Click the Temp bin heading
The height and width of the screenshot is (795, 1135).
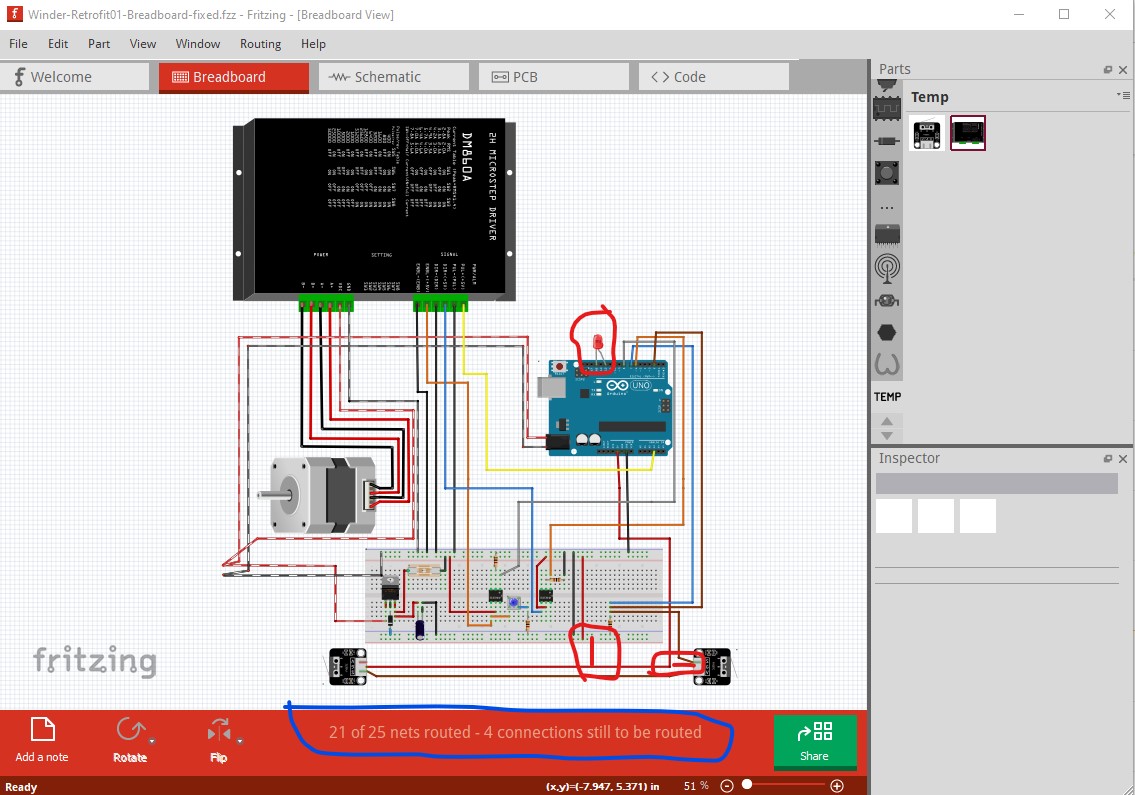pyautogui.click(x=929, y=97)
